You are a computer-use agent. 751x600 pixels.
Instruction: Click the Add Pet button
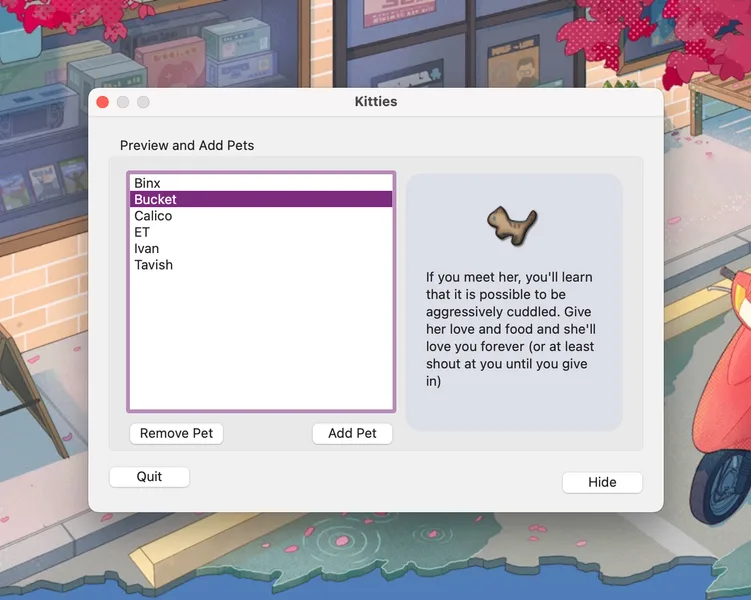[352, 433]
